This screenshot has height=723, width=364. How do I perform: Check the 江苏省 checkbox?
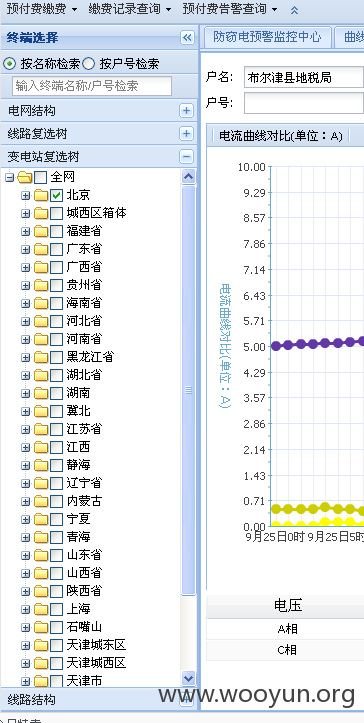click(x=56, y=429)
